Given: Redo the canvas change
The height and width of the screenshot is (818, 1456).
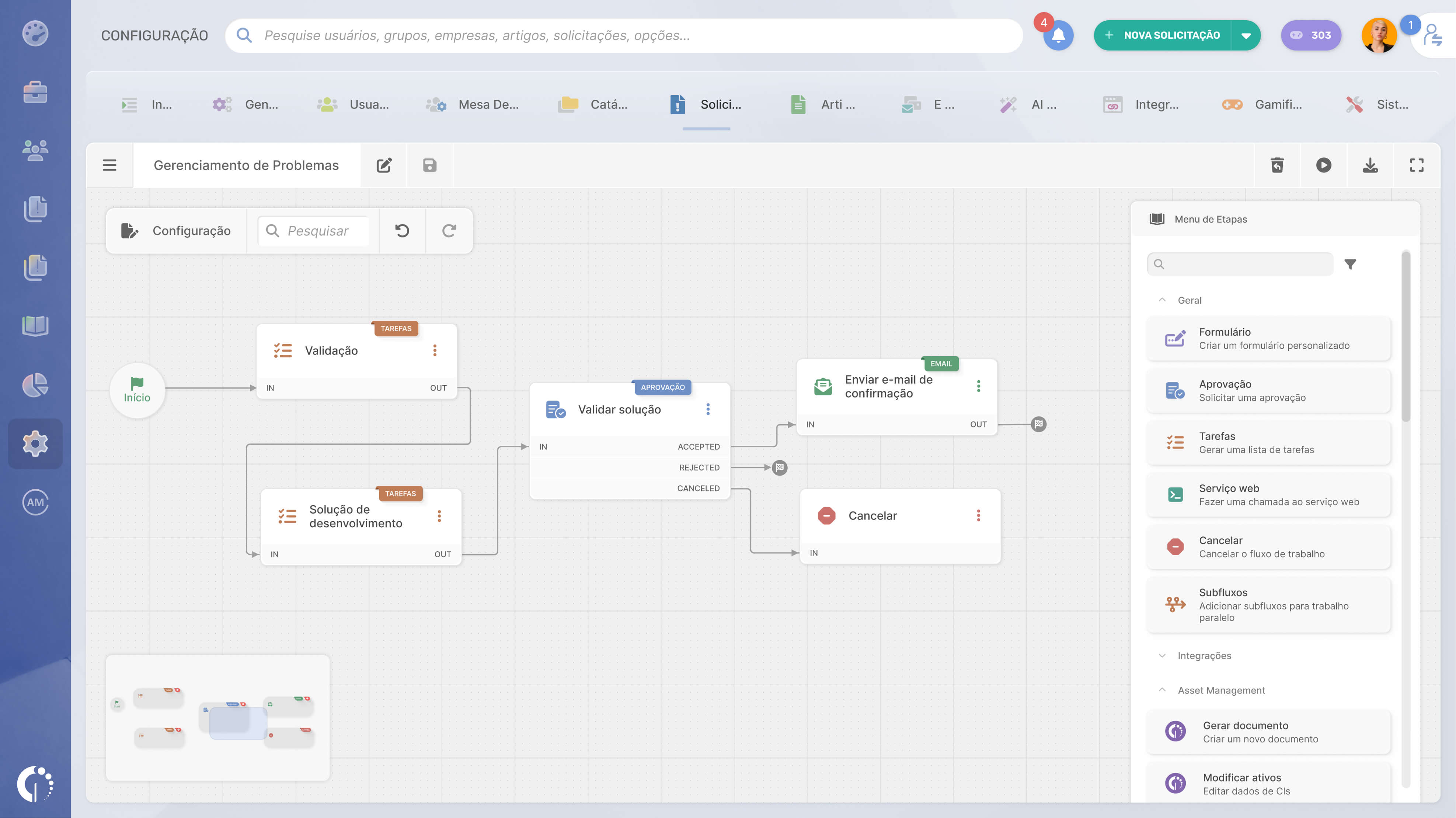Looking at the screenshot, I should pyautogui.click(x=449, y=231).
